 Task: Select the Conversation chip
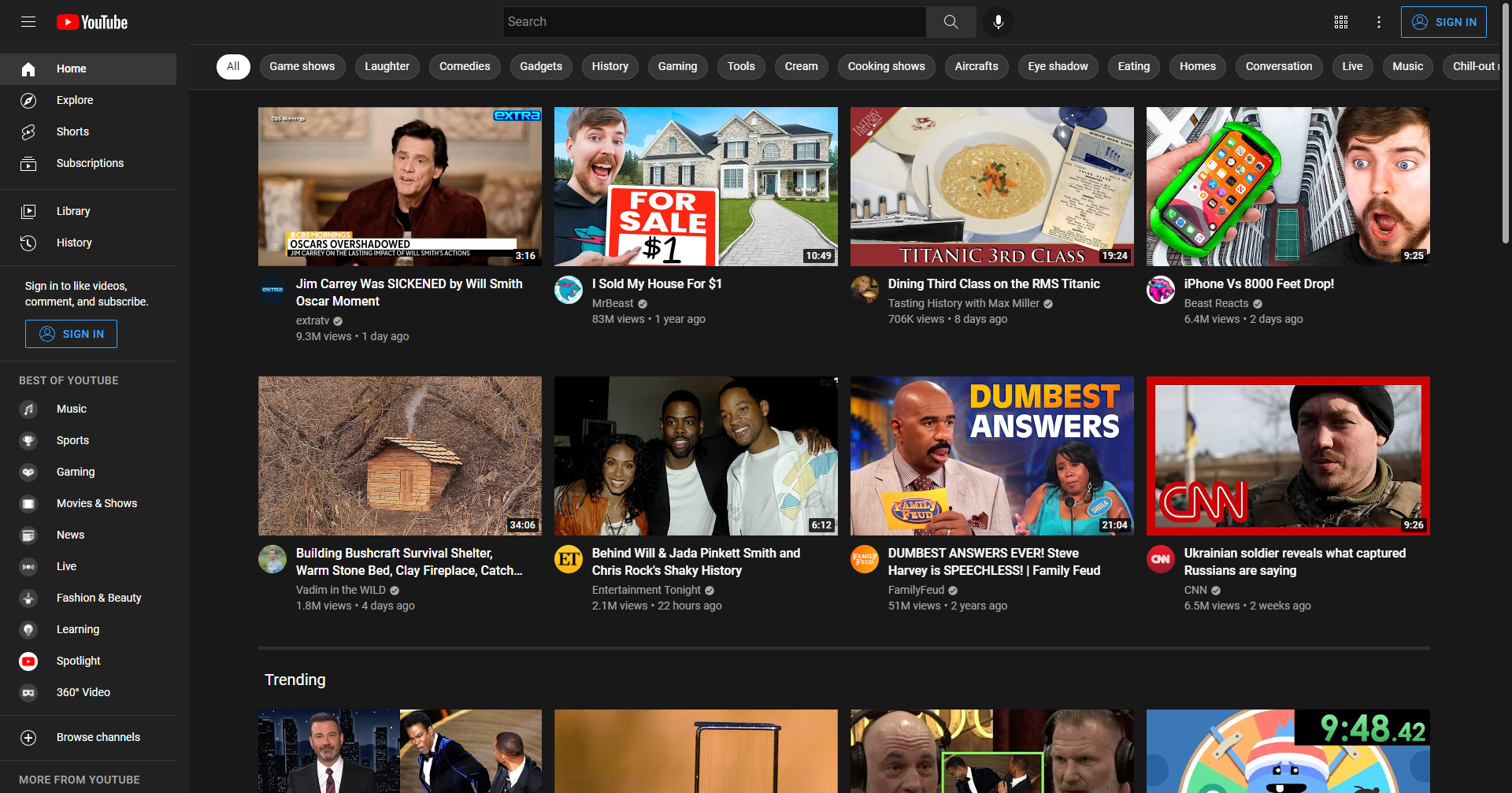coord(1279,67)
